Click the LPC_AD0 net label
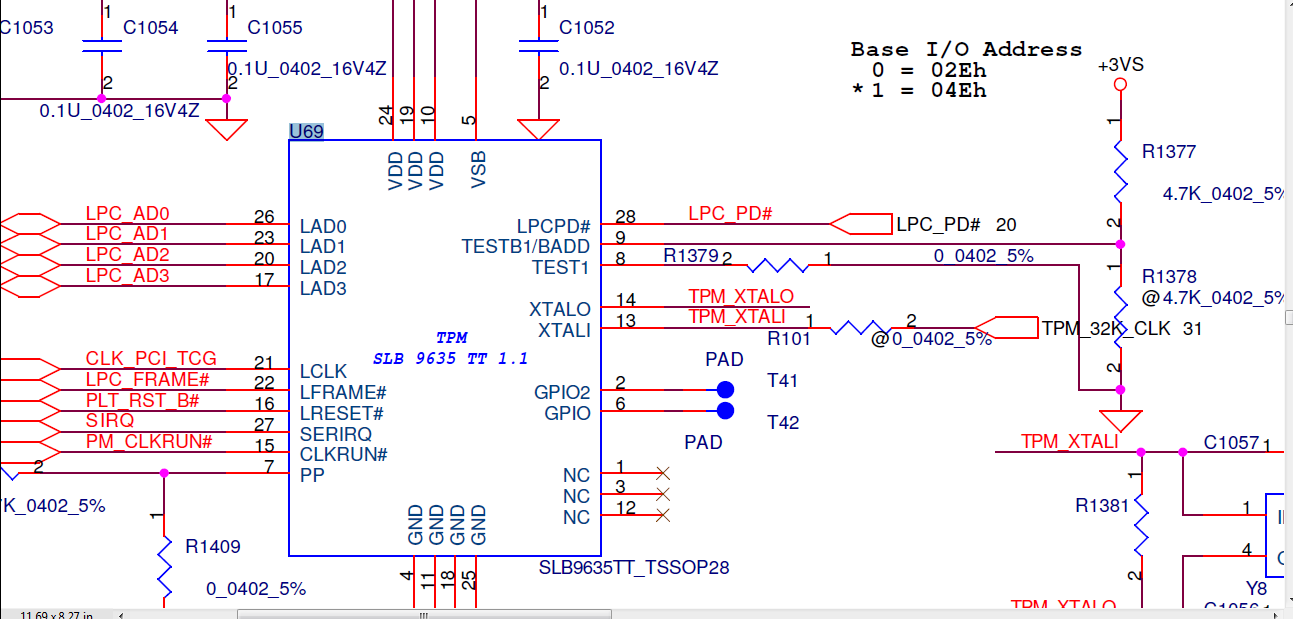The image size is (1293, 619). tap(127, 213)
